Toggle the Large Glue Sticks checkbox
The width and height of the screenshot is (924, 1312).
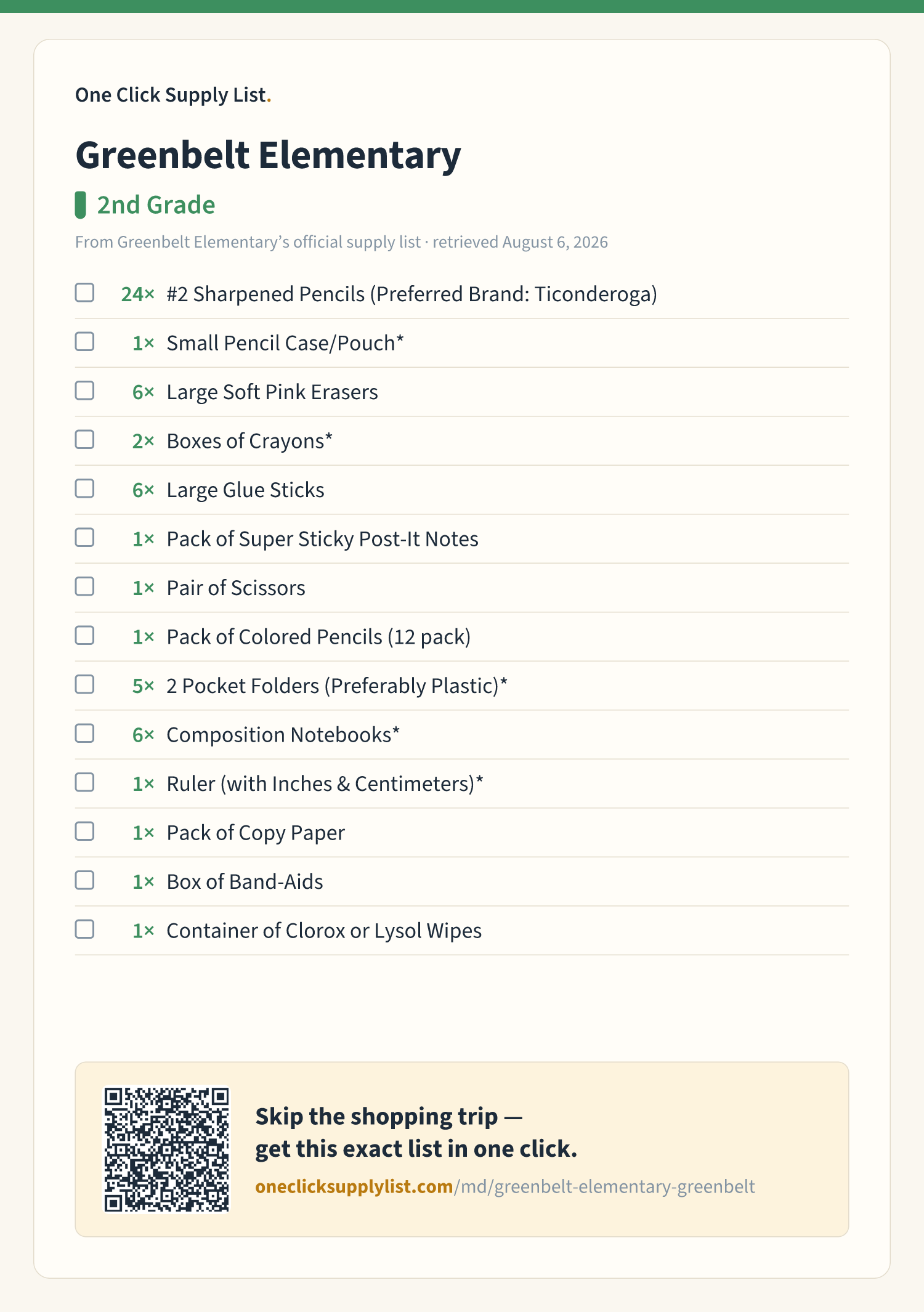[84, 488]
